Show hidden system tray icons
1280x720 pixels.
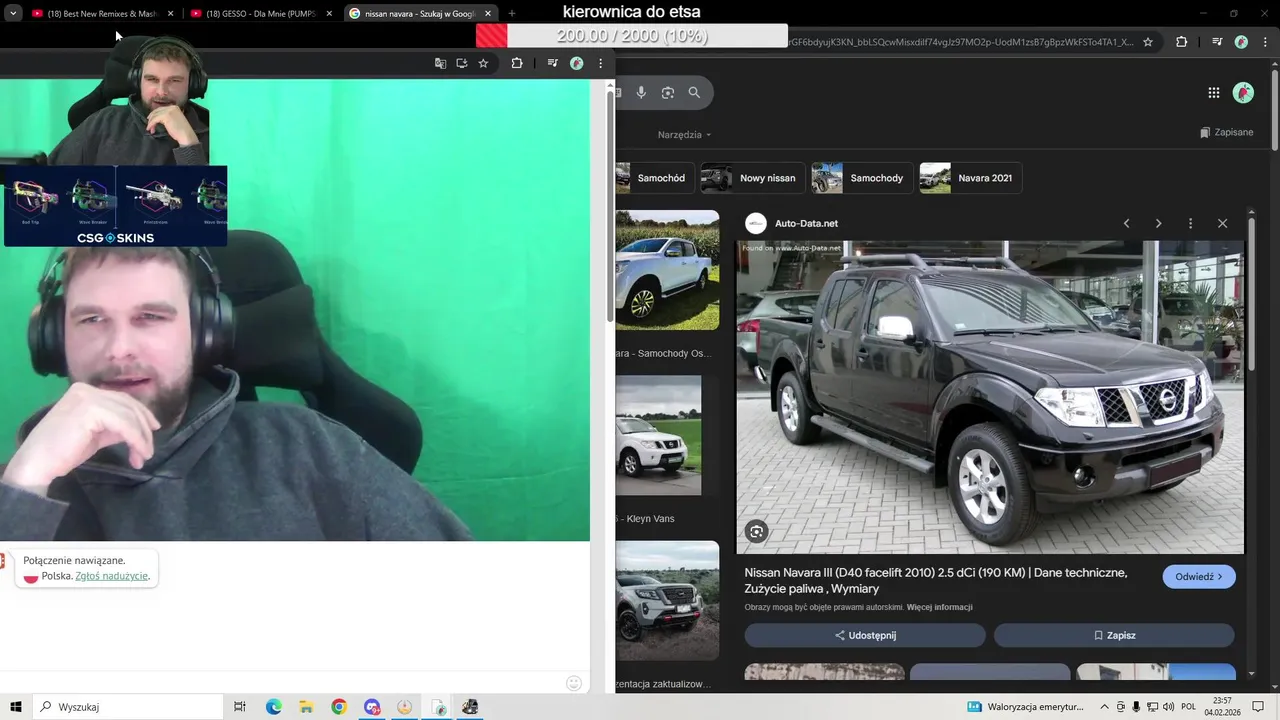1104,707
